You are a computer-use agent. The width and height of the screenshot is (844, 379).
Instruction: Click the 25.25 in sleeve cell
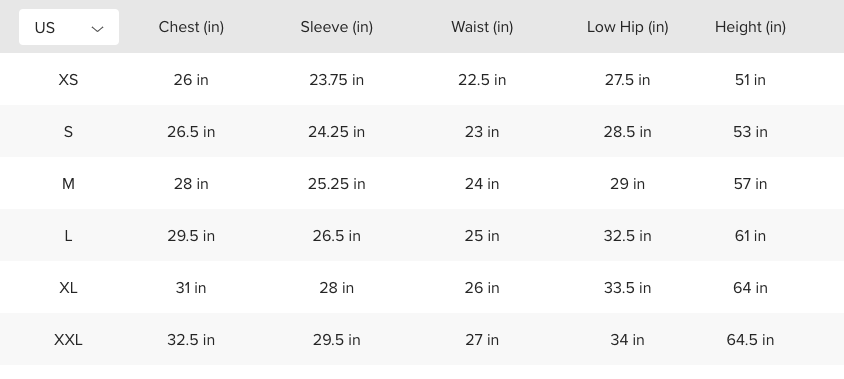336,184
